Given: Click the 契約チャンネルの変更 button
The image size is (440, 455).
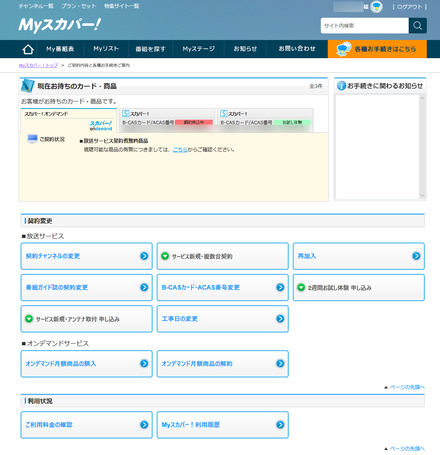Looking at the screenshot, I should [87, 256].
